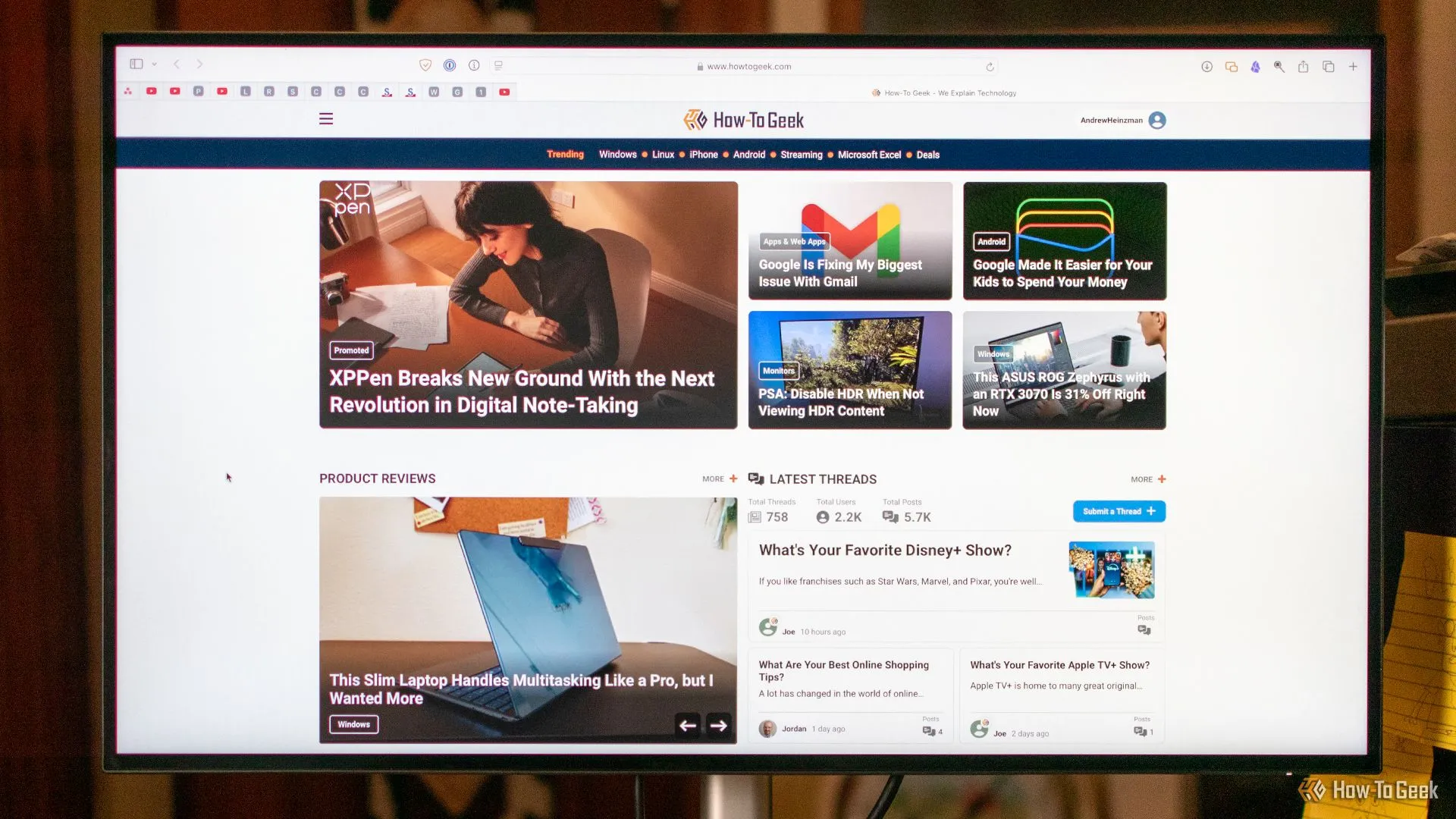This screenshot has width=1456, height=819.
Task: Open the orange shield privacy extension
Action: coord(425,65)
